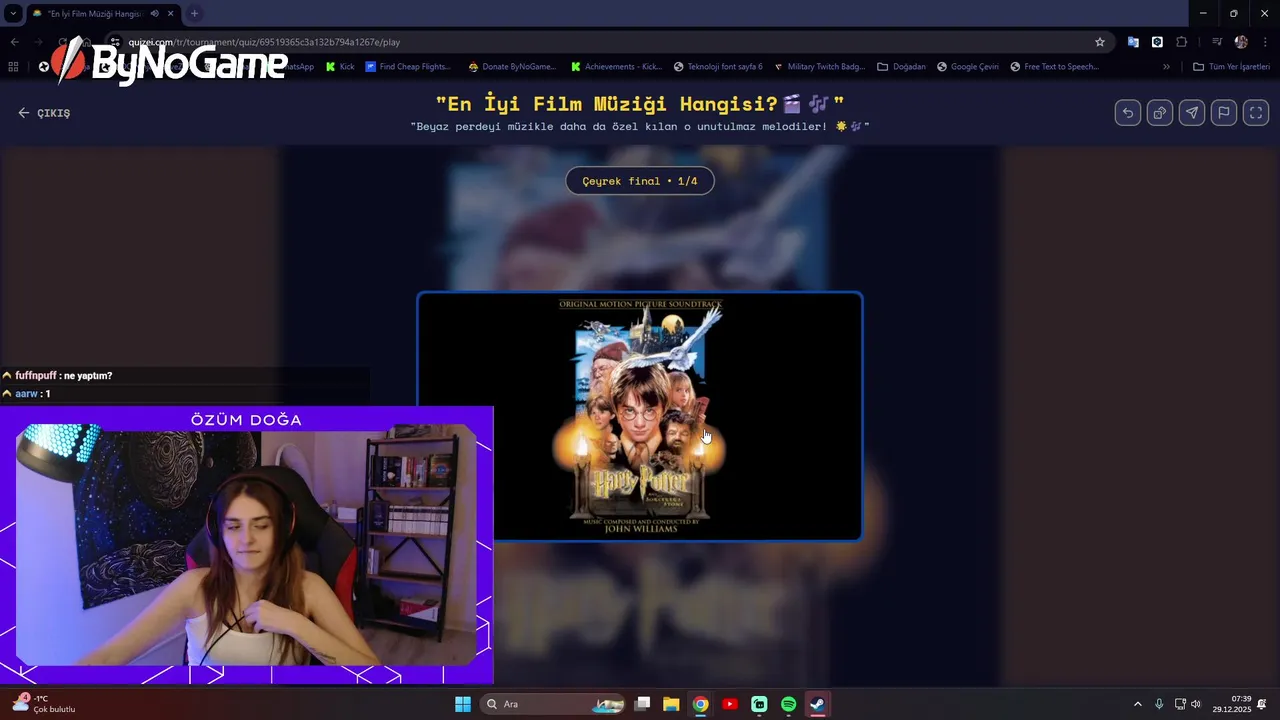Viewport: 1280px width, 720px height.
Task: Click the translate extension icon in toolbar
Action: 1133,42
